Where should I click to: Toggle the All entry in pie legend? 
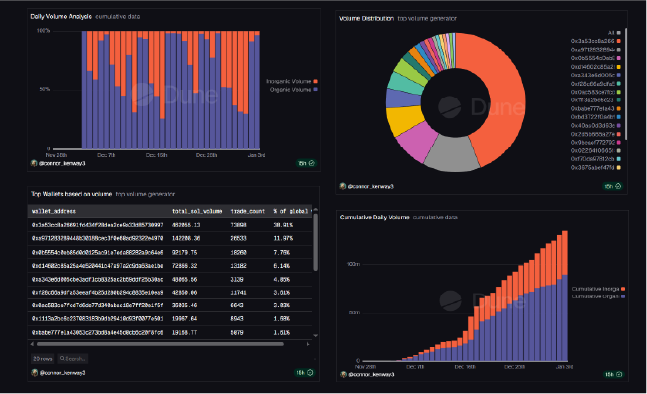click(x=614, y=33)
